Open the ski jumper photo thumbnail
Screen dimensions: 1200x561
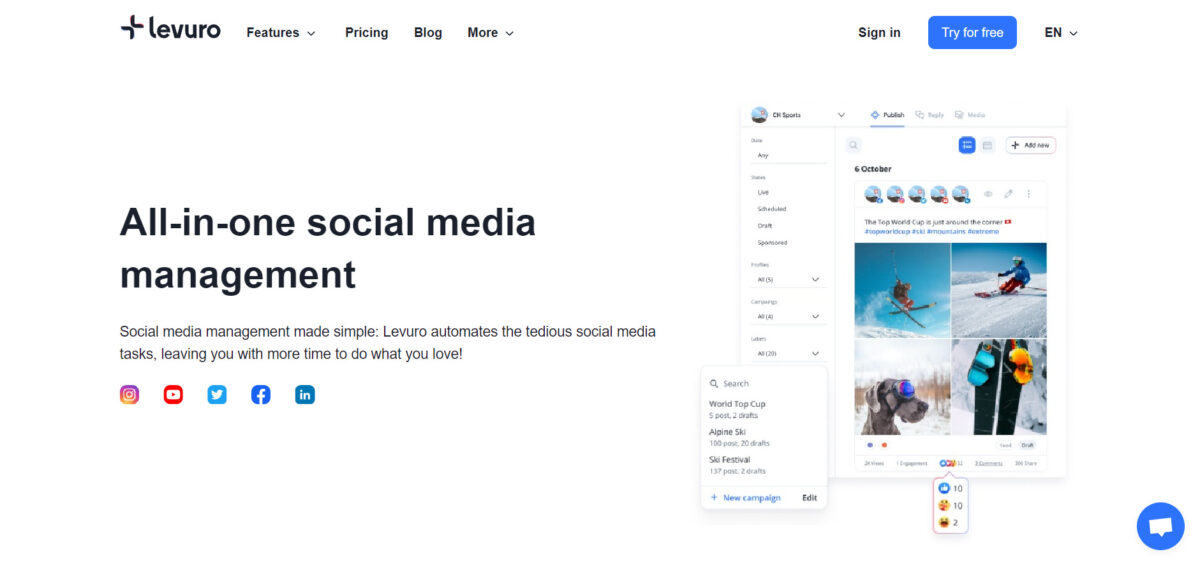[x=902, y=288]
